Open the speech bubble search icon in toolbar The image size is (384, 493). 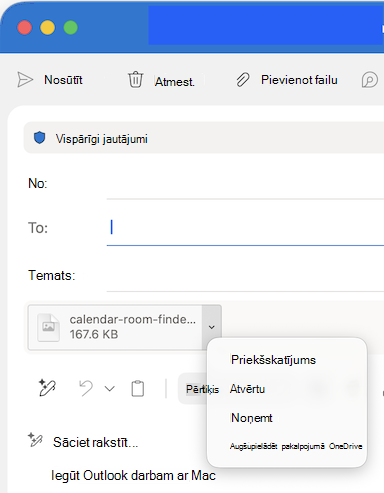370,80
